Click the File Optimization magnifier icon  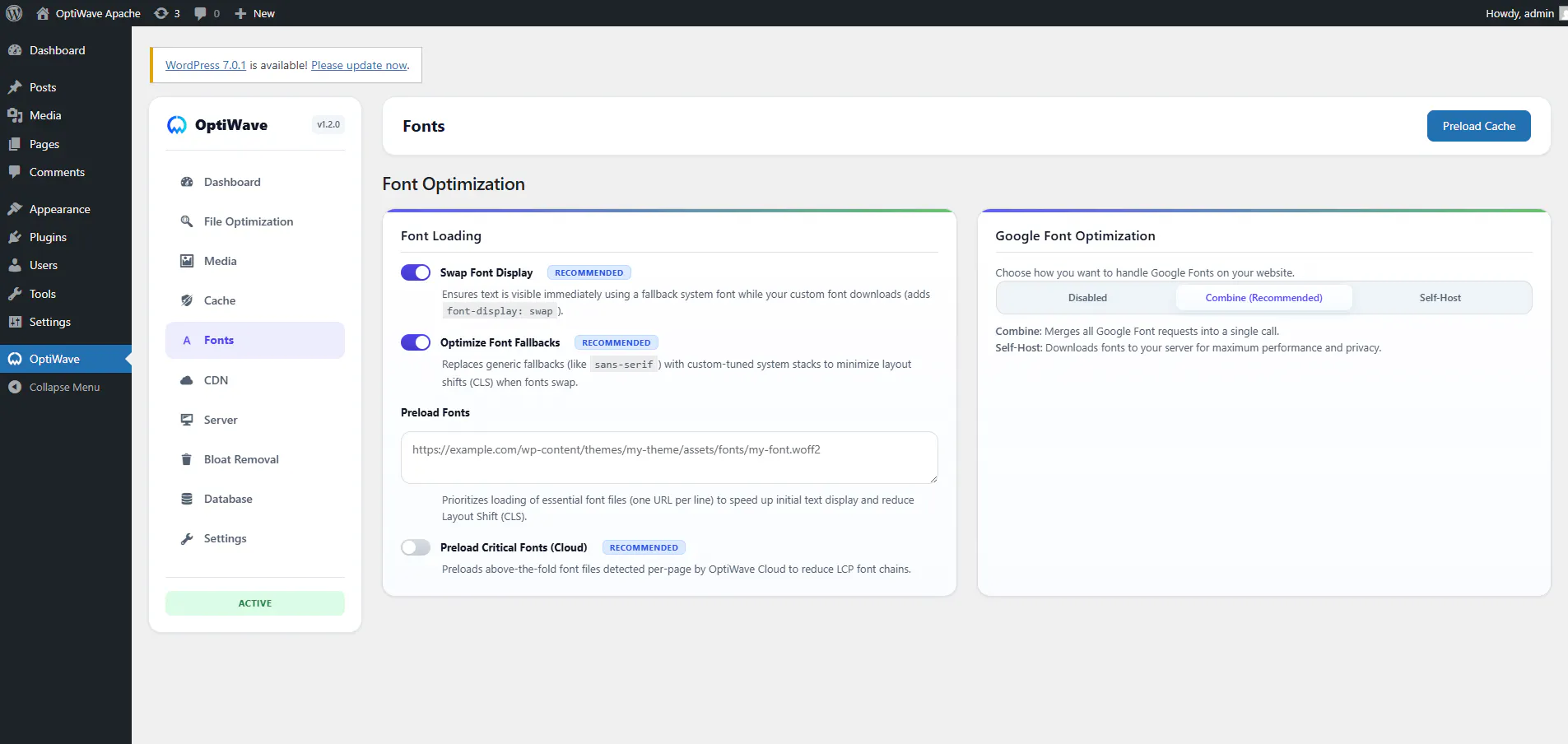click(187, 221)
